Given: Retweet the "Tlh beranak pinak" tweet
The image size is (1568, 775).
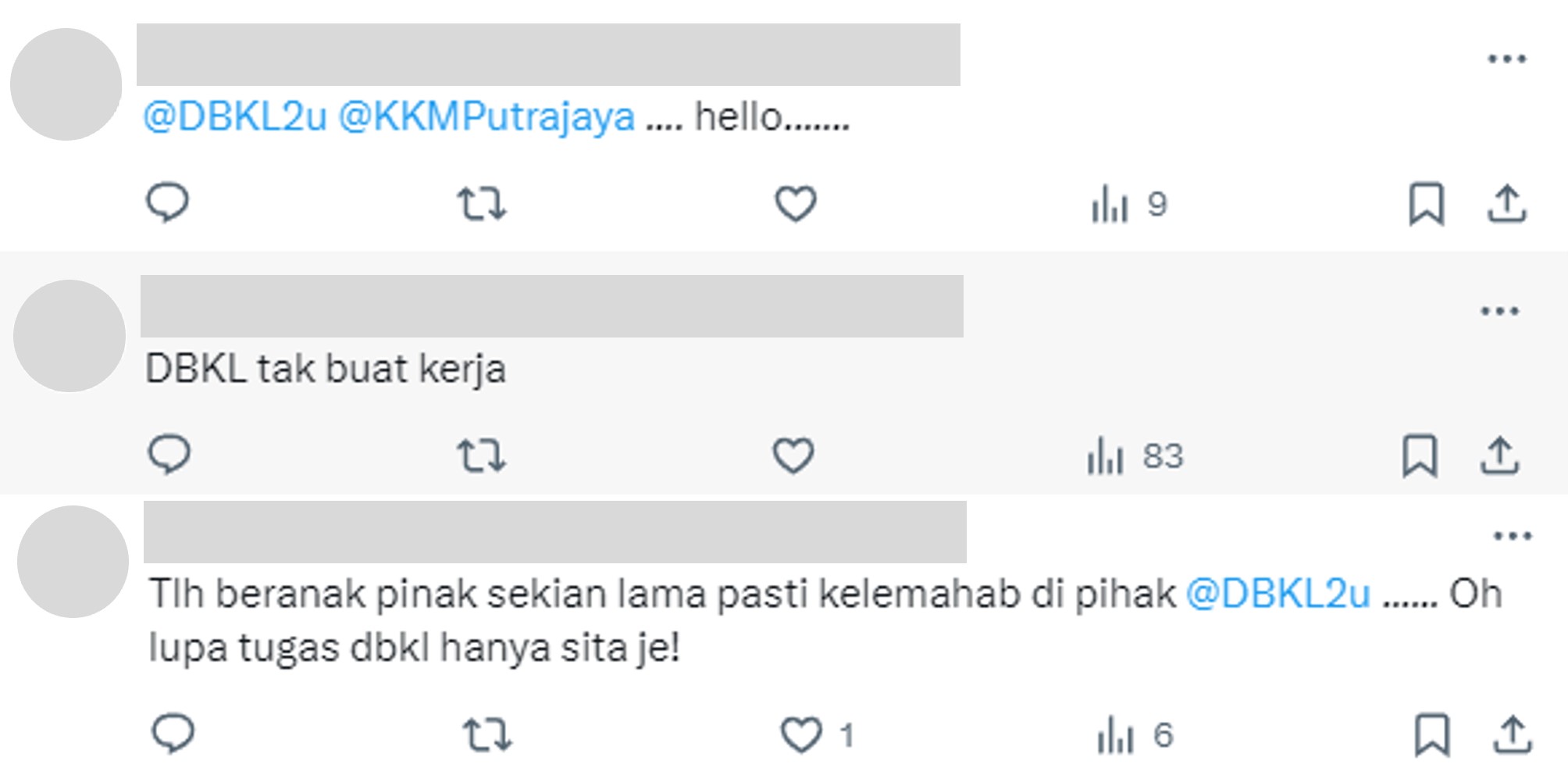Looking at the screenshot, I should (487, 735).
